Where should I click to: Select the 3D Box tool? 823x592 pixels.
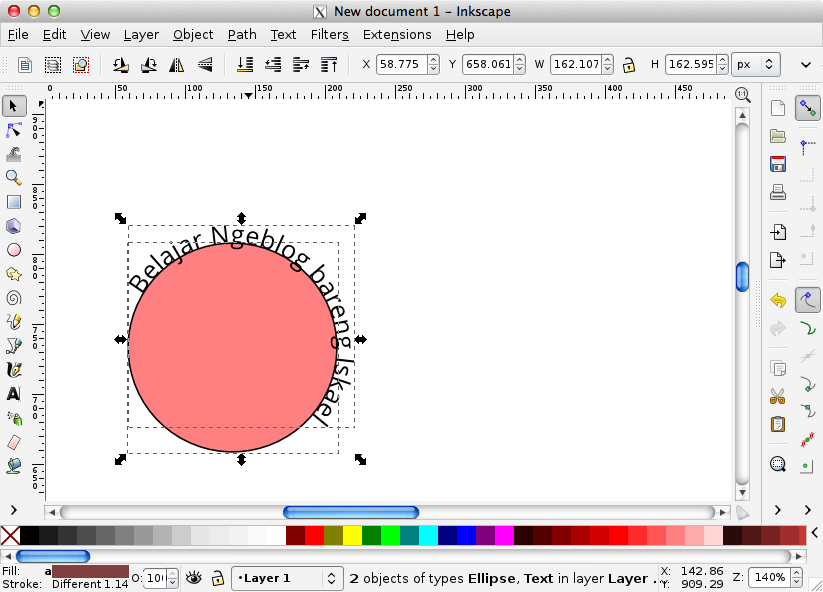[14, 226]
